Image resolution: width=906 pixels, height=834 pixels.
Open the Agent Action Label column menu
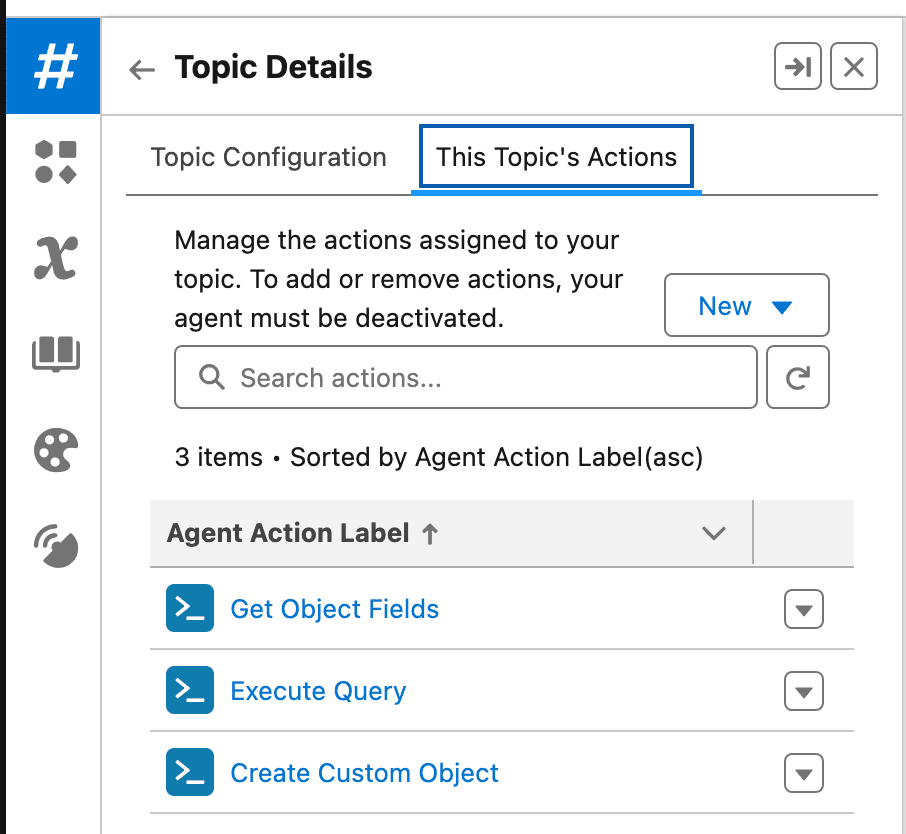pos(714,533)
